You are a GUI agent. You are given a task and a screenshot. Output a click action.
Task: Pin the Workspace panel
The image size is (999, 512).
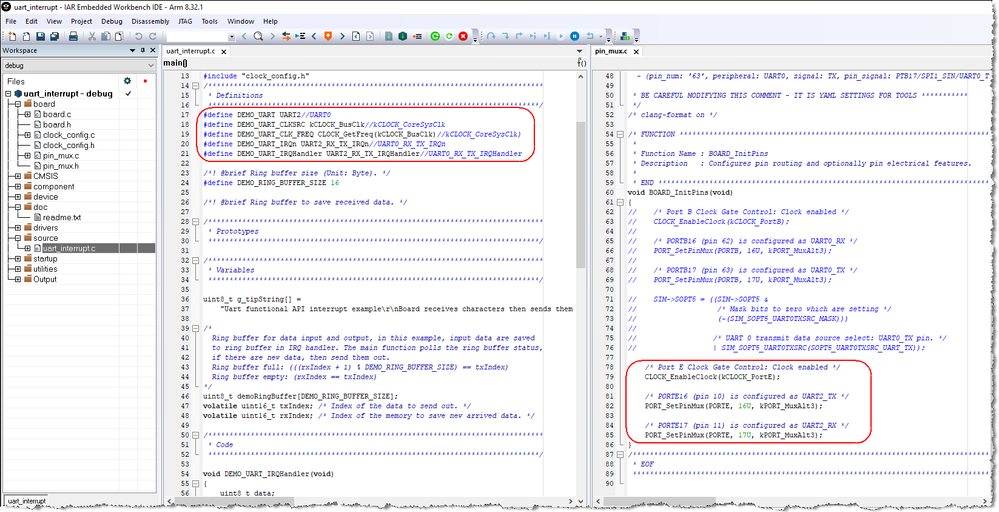[142, 50]
